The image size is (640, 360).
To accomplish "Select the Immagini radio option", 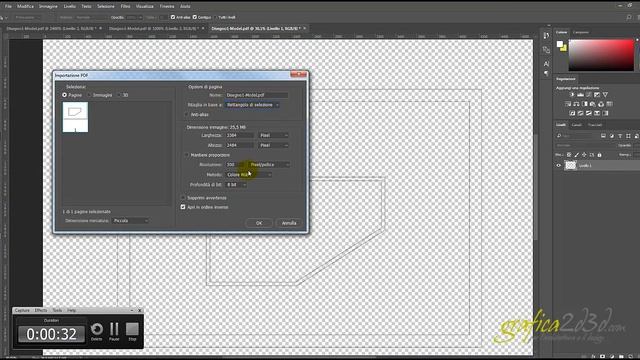I will [x=89, y=95].
